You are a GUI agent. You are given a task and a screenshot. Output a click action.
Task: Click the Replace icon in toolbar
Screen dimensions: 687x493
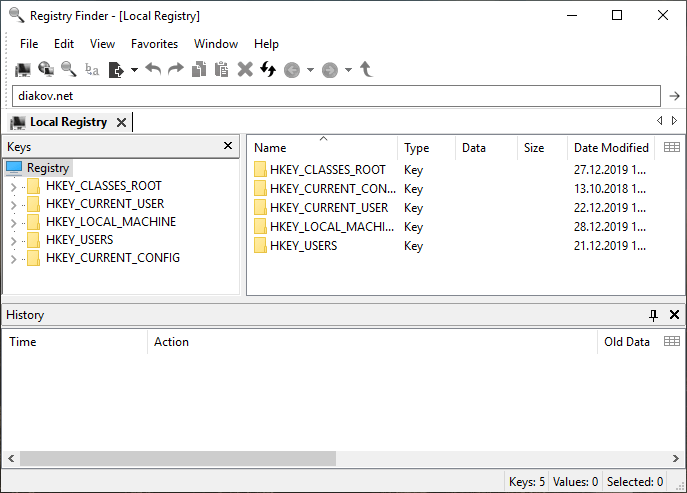click(x=92, y=70)
